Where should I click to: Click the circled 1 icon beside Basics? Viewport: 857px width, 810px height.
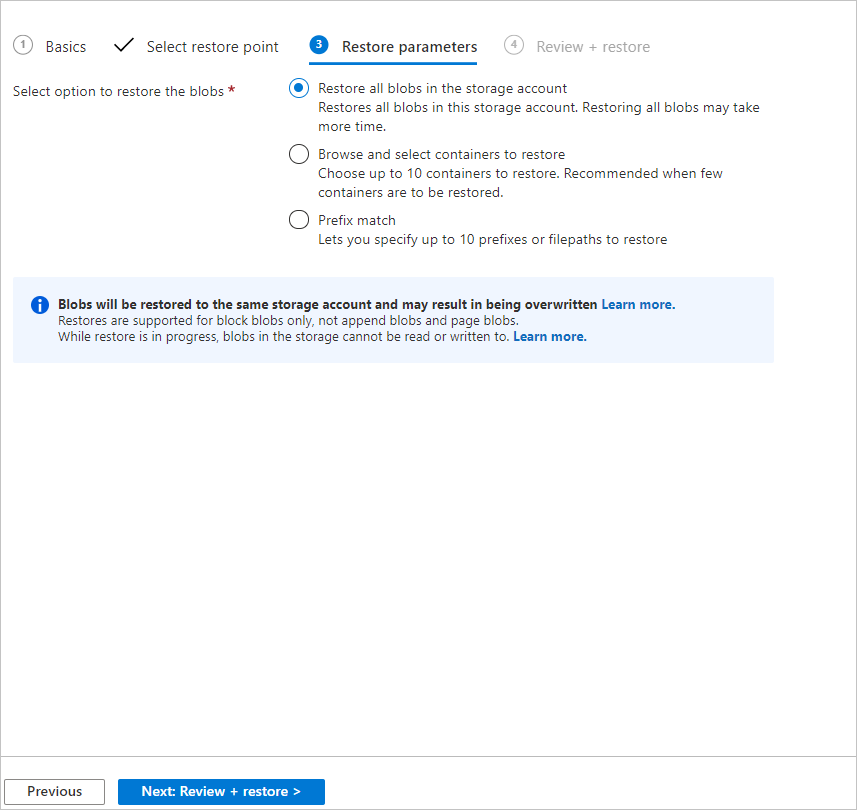[22, 45]
